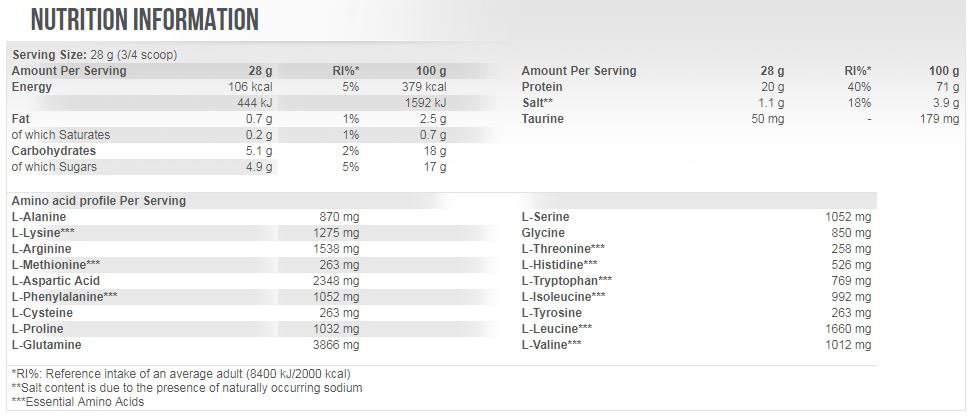Click the 'of which Sugars' label
The width and height of the screenshot is (972, 416).
coord(52,167)
